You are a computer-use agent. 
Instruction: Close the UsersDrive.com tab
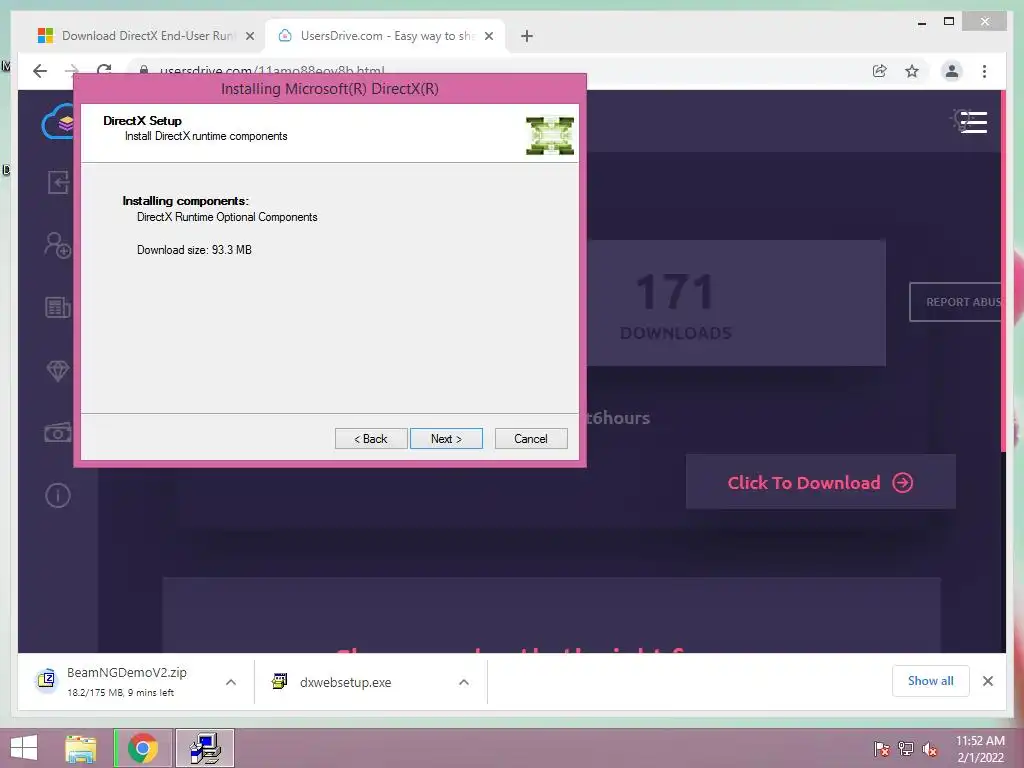click(x=488, y=36)
